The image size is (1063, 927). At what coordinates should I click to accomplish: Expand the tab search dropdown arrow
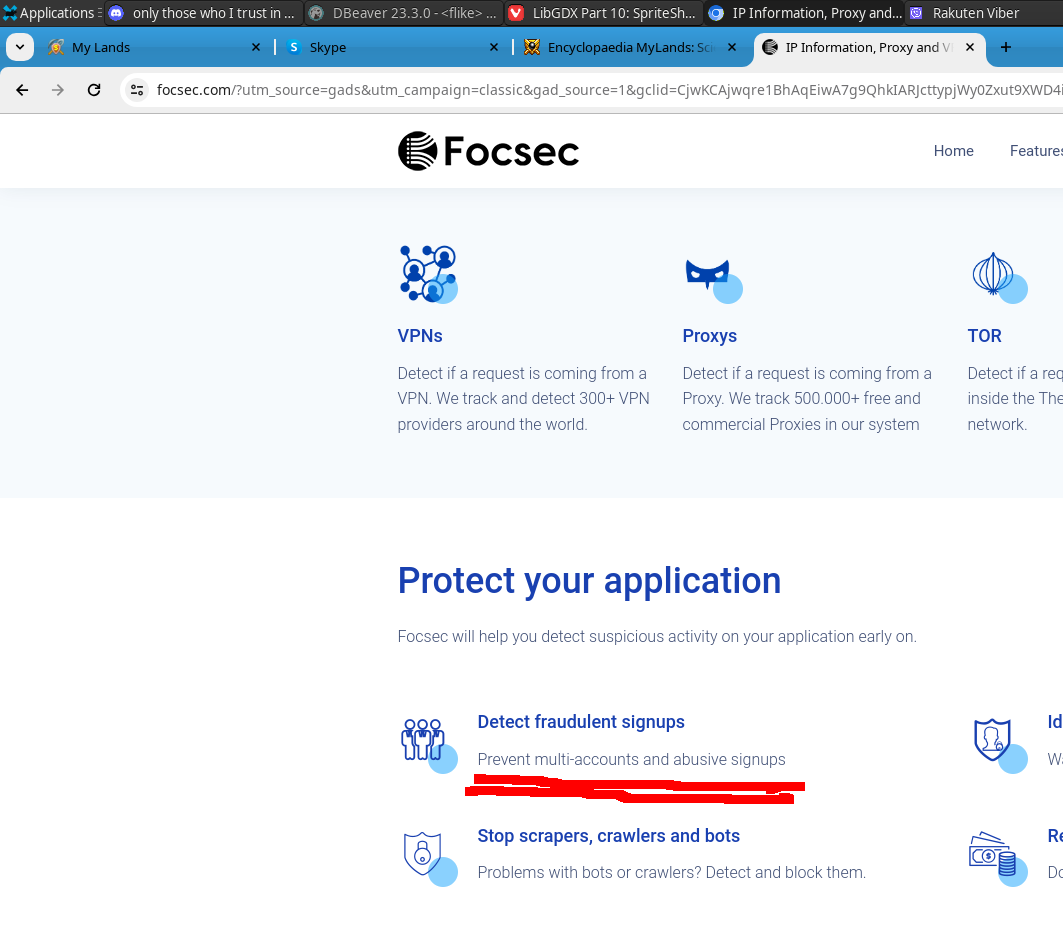20,47
